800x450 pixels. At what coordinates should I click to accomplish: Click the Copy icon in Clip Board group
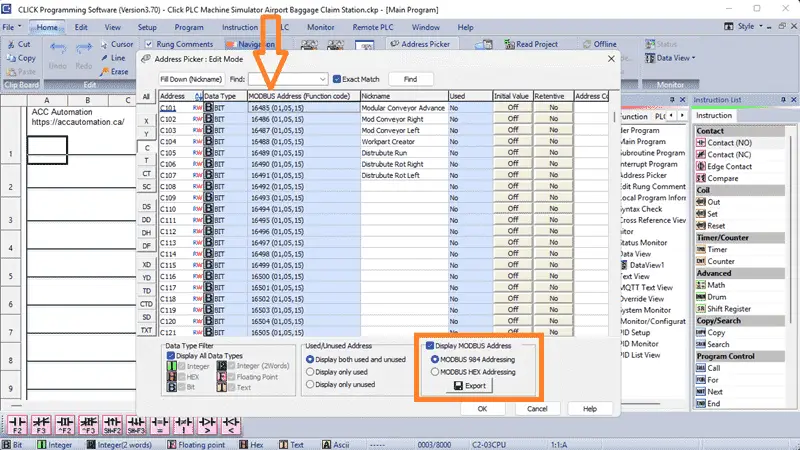pos(11,58)
